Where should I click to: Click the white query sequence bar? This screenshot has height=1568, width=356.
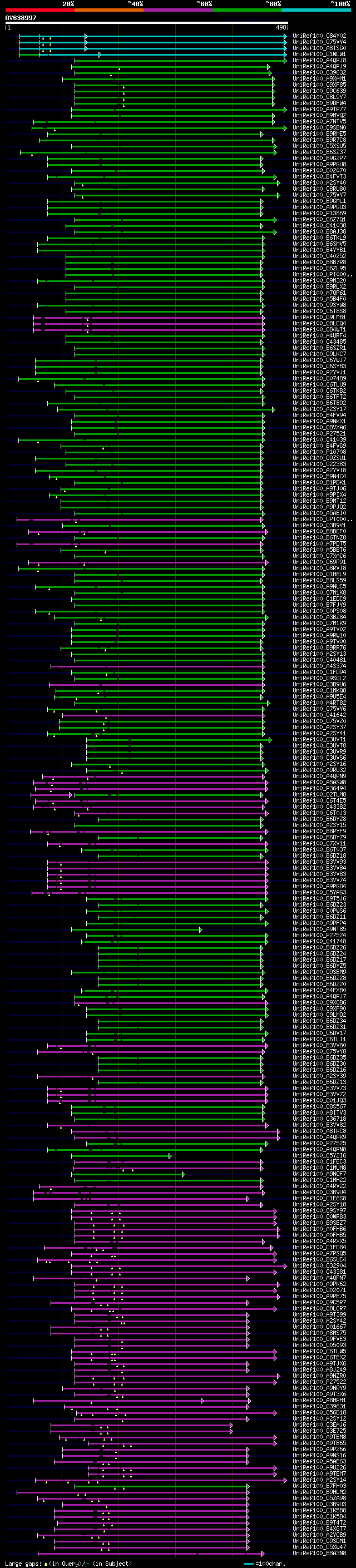147,23
